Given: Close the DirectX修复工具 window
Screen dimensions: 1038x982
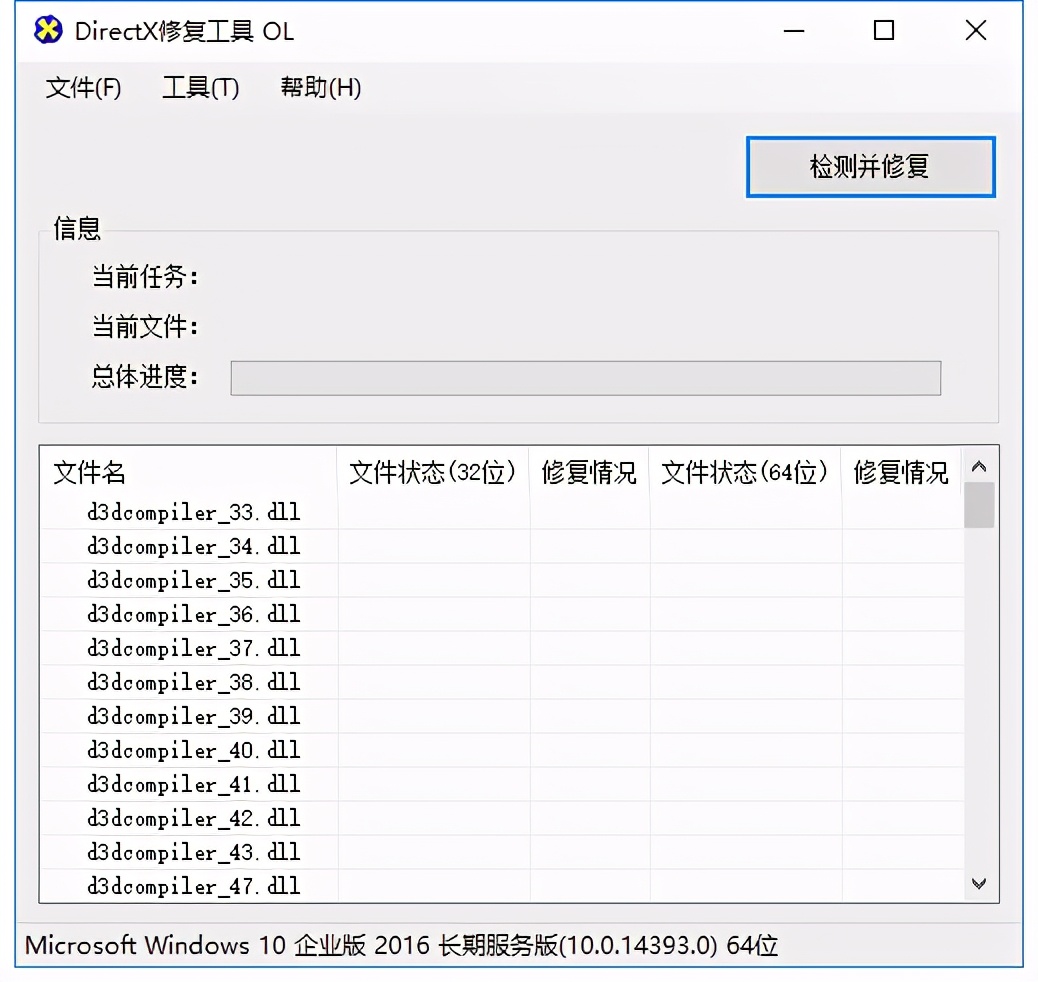Looking at the screenshot, I should (976, 30).
